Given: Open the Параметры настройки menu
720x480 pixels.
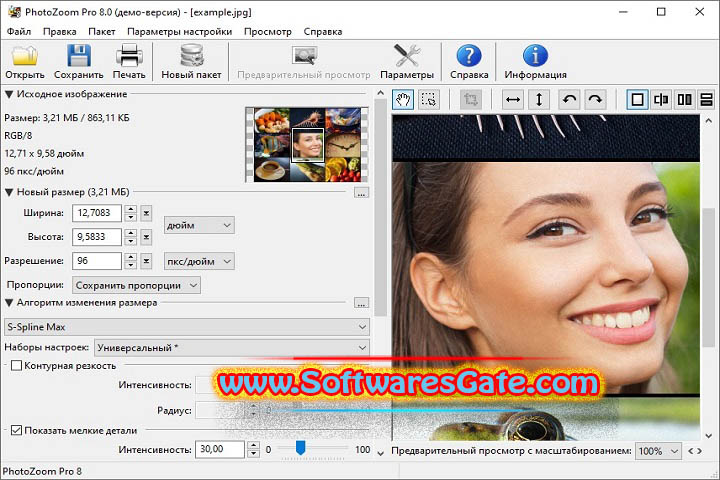Looking at the screenshot, I should (180, 32).
